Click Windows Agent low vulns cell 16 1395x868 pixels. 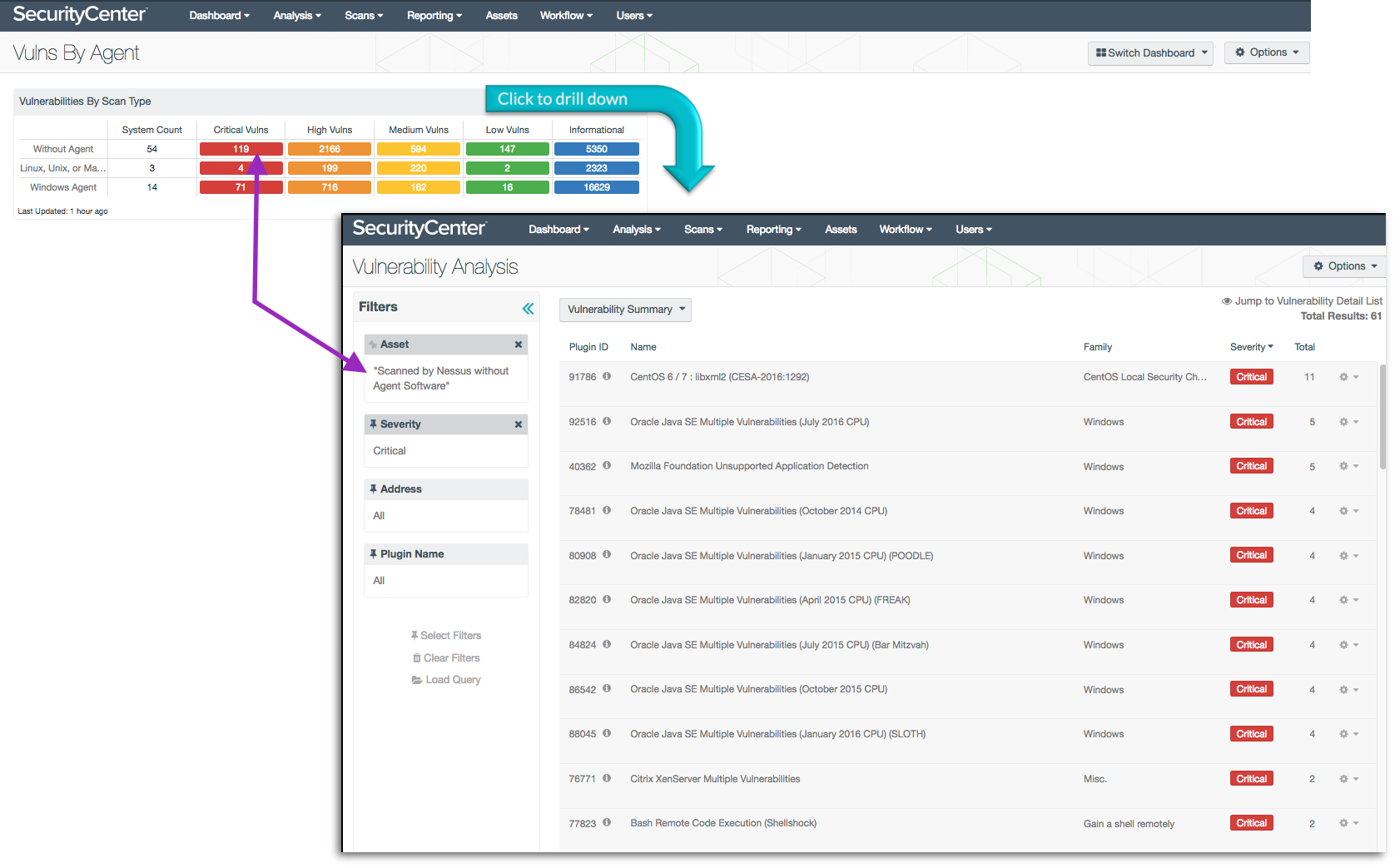(x=507, y=187)
